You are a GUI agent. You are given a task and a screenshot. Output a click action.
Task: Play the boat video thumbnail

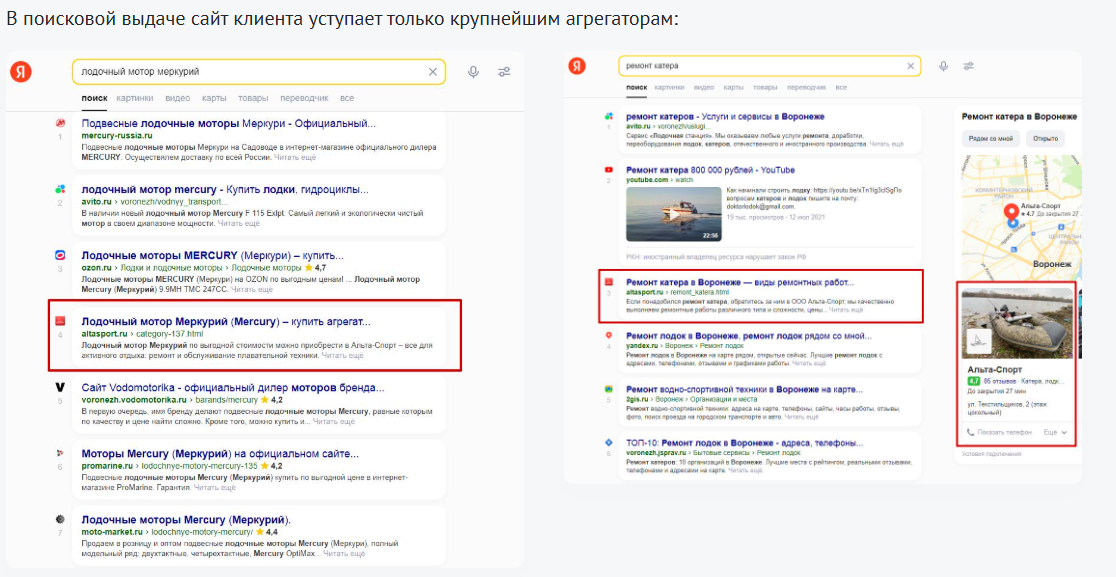(x=673, y=214)
